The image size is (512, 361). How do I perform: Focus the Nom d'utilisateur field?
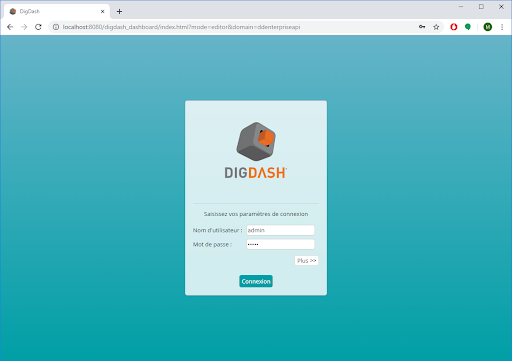pos(280,230)
